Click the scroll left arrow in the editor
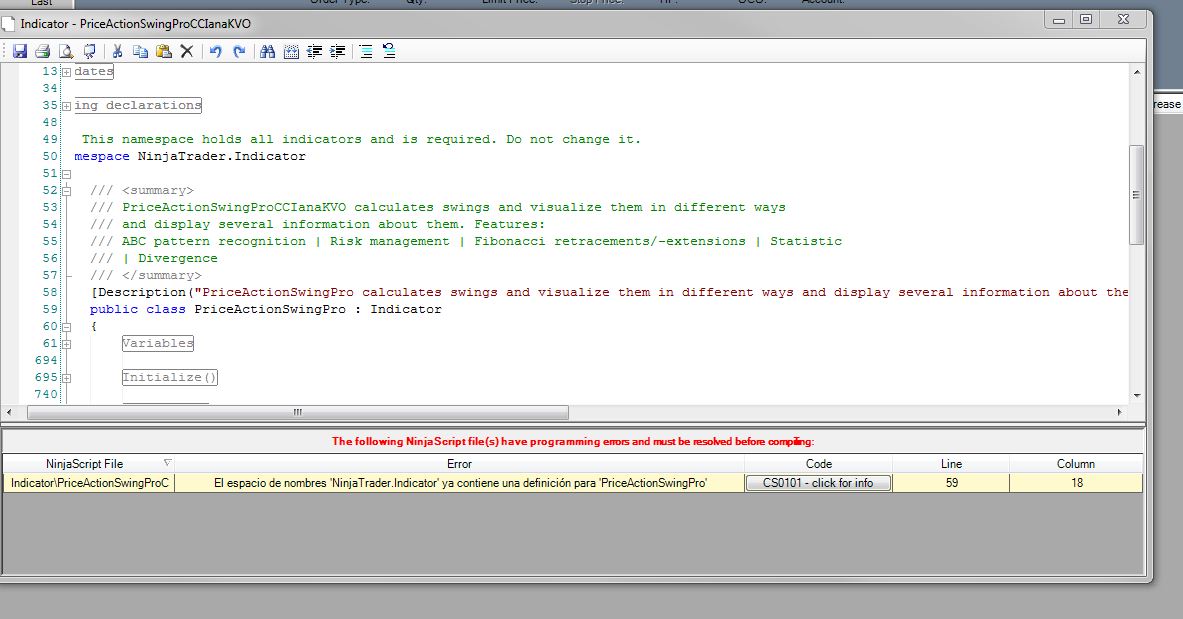This screenshot has width=1183, height=619. 9,412
